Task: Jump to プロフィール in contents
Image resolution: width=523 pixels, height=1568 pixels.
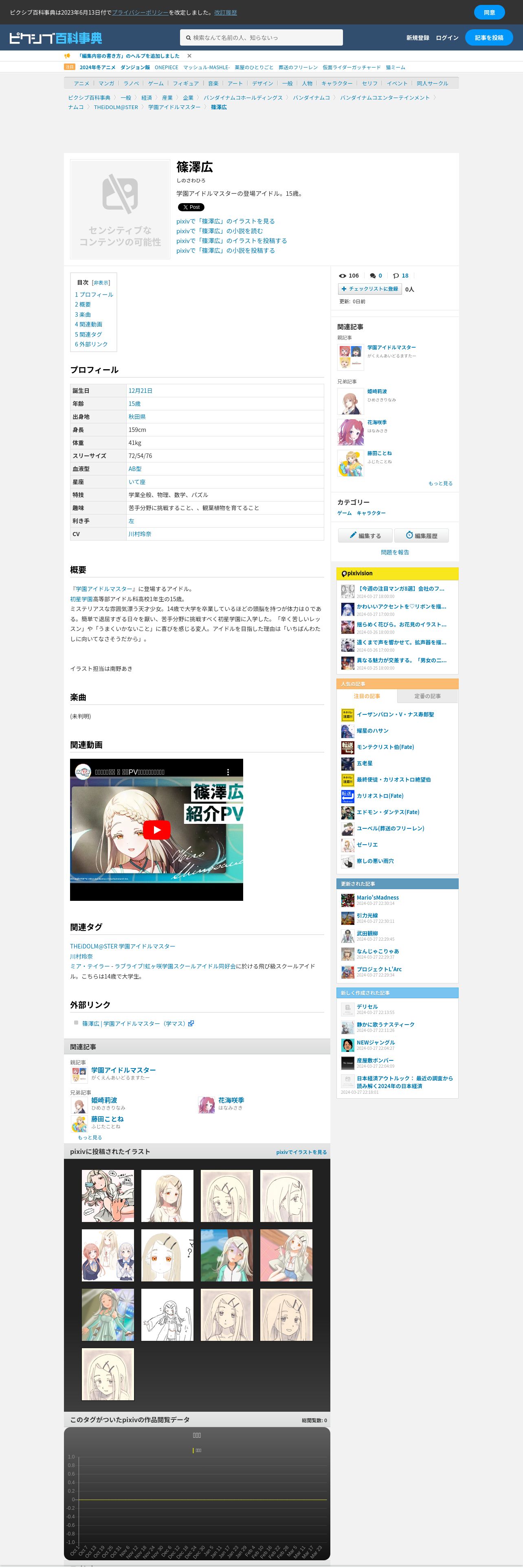Action: (94, 295)
